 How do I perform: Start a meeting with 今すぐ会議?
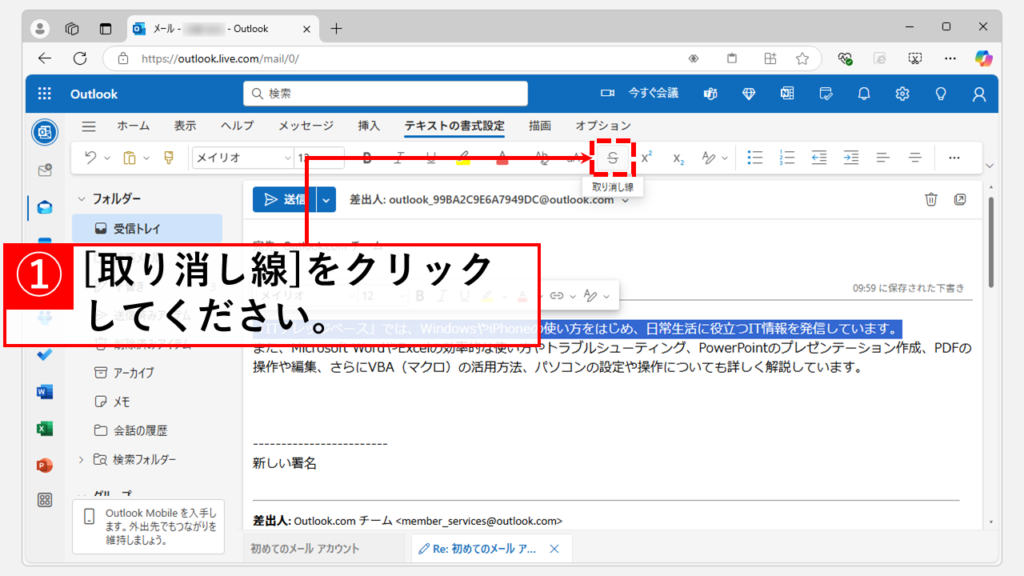pyautogui.click(x=640, y=93)
